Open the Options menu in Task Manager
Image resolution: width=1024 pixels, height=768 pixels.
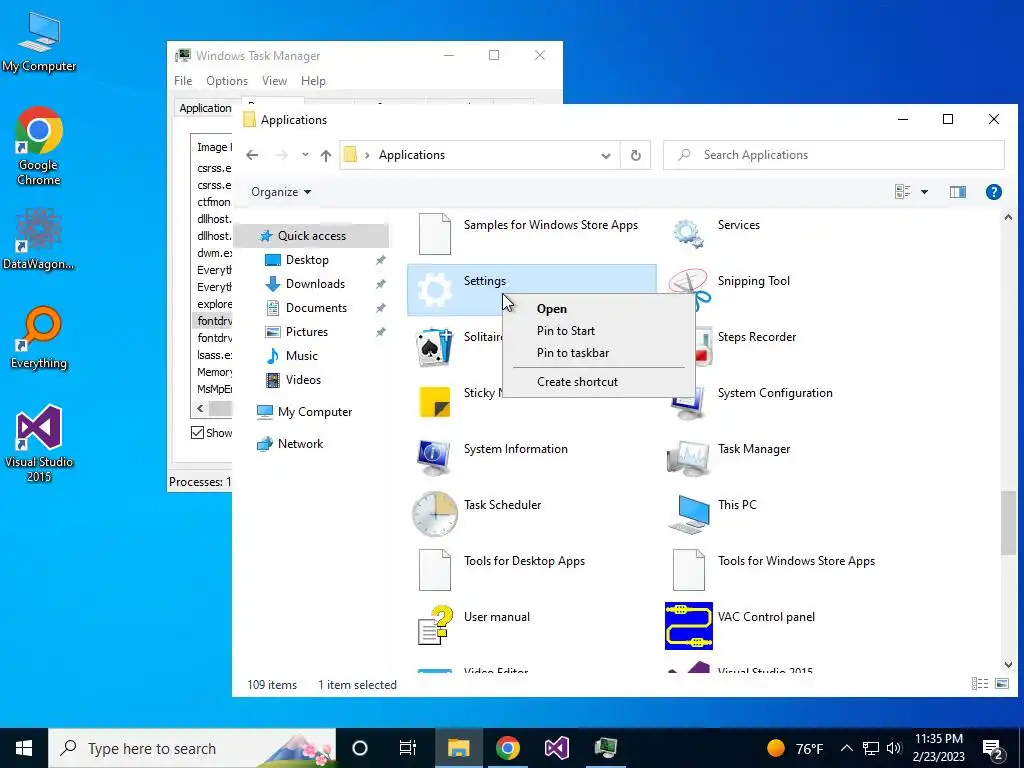click(227, 81)
